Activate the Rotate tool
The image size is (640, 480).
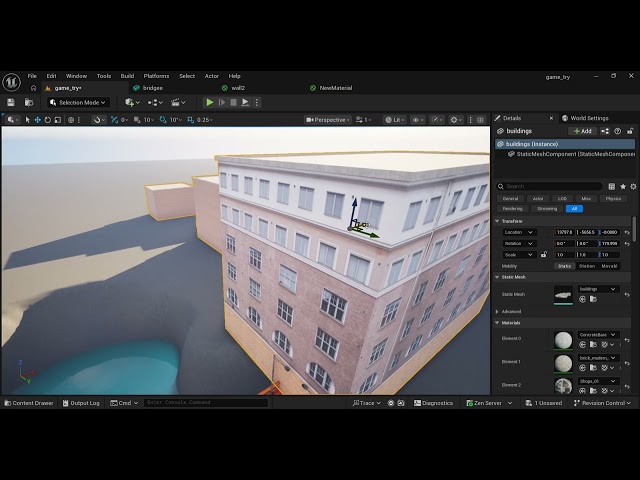[x=48, y=120]
